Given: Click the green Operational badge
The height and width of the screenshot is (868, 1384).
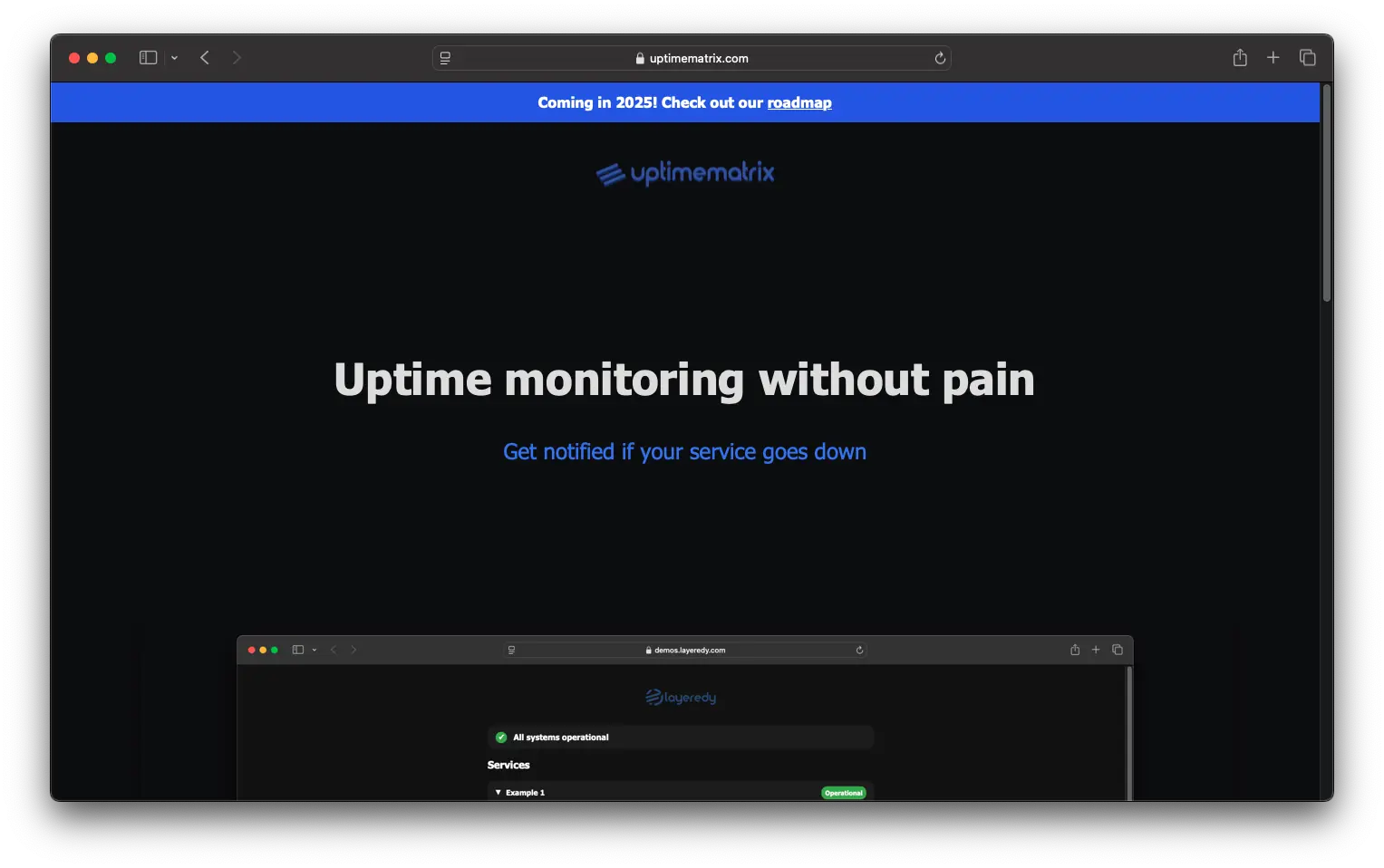Looking at the screenshot, I should 844,793.
